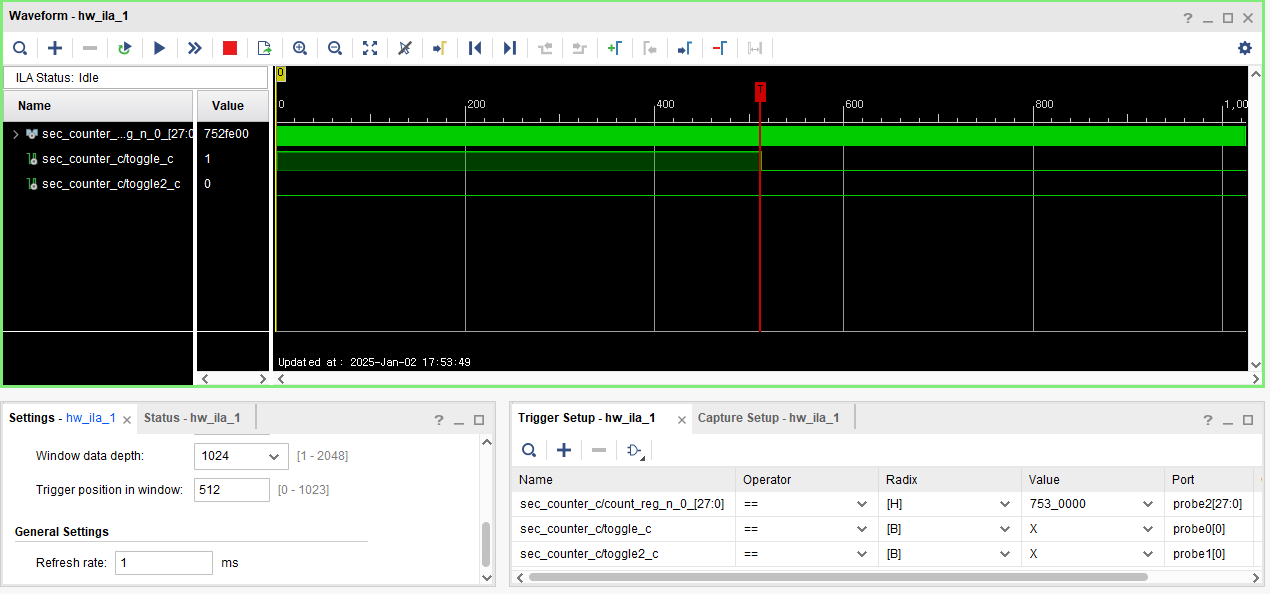Viewport: 1270px width, 594px height.
Task: Edit the Refresh rate field
Action: coord(164,563)
